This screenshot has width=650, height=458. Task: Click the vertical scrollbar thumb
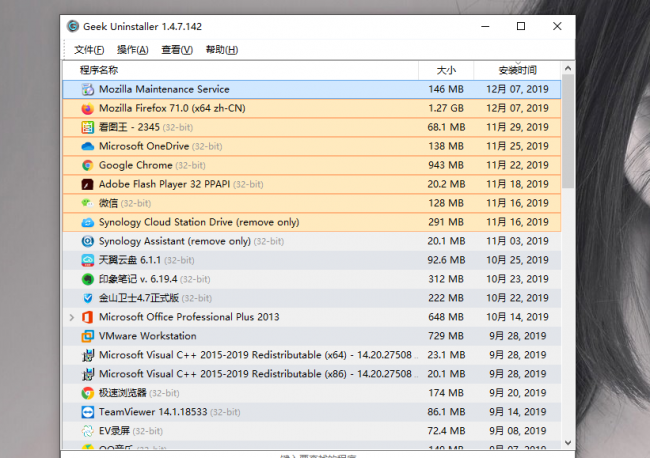coord(568,131)
